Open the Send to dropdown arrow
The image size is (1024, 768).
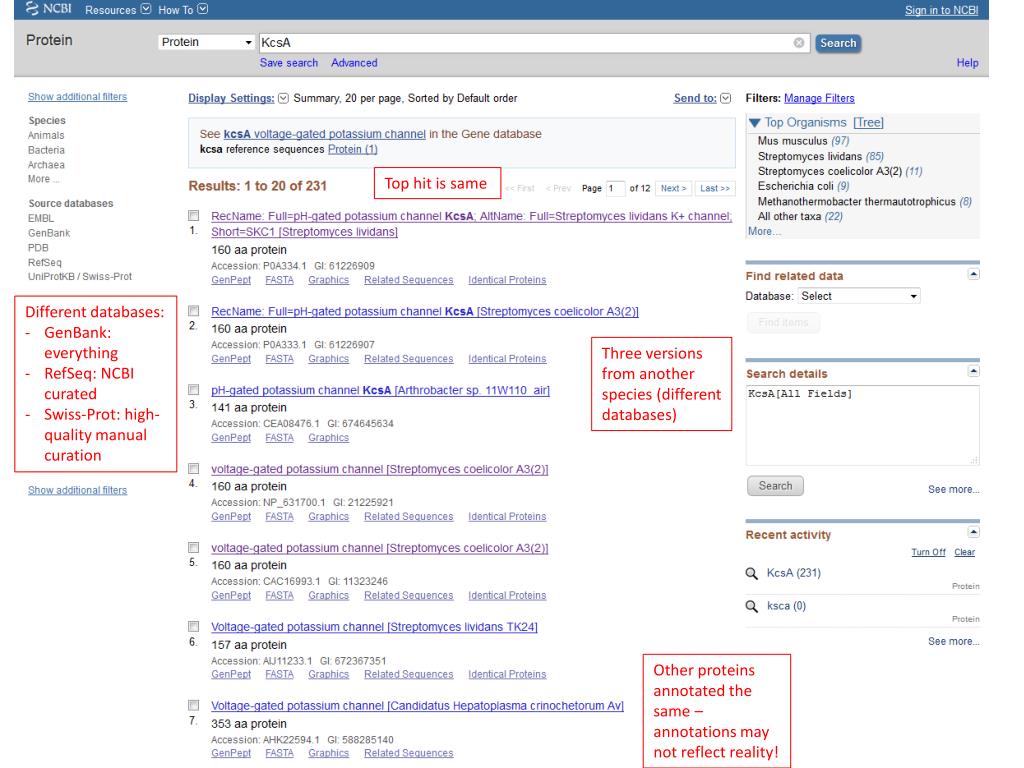click(726, 98)
